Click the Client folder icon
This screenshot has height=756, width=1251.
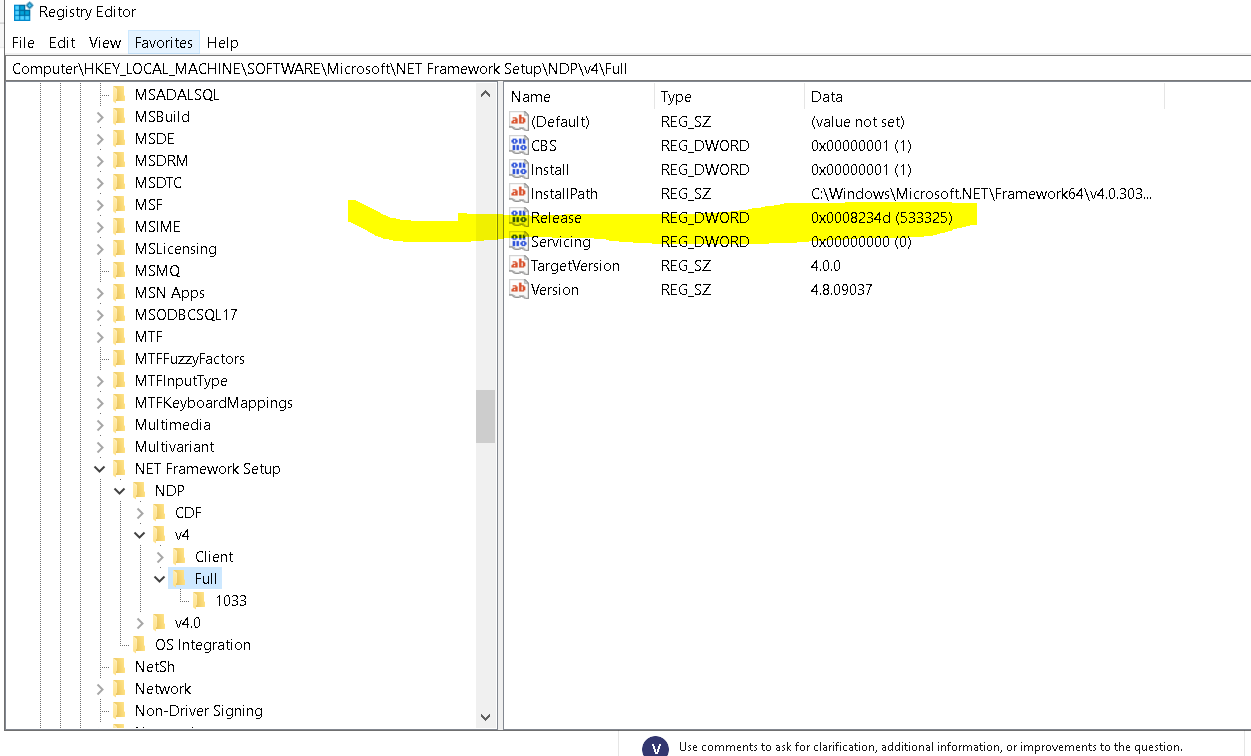click(180, 556)
